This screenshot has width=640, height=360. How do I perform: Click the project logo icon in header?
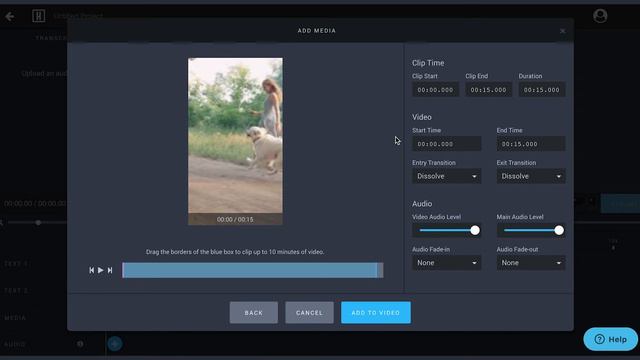point(38,16)
